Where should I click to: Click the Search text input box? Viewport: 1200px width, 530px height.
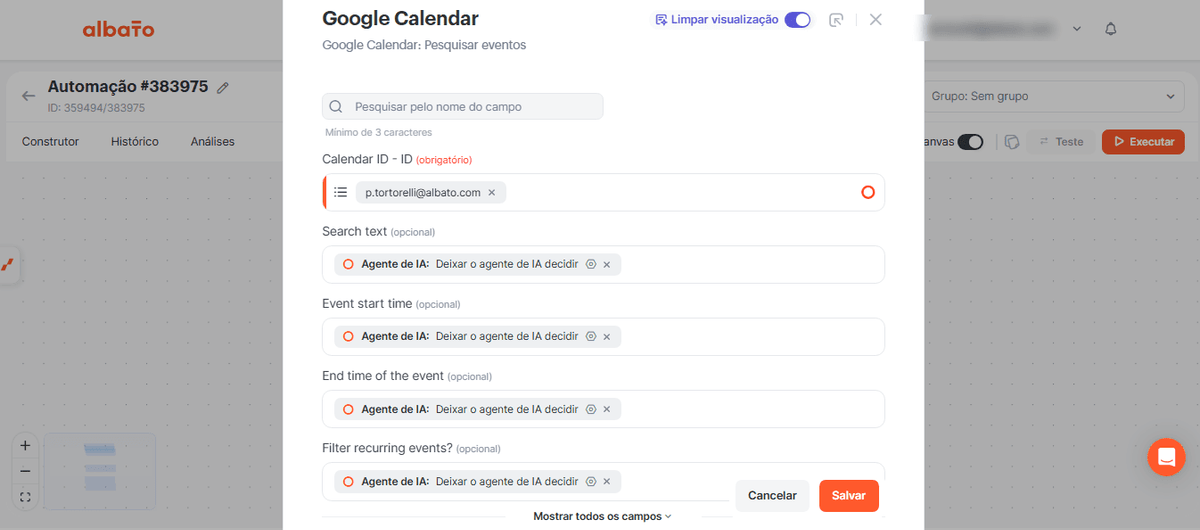coord(603,264)
